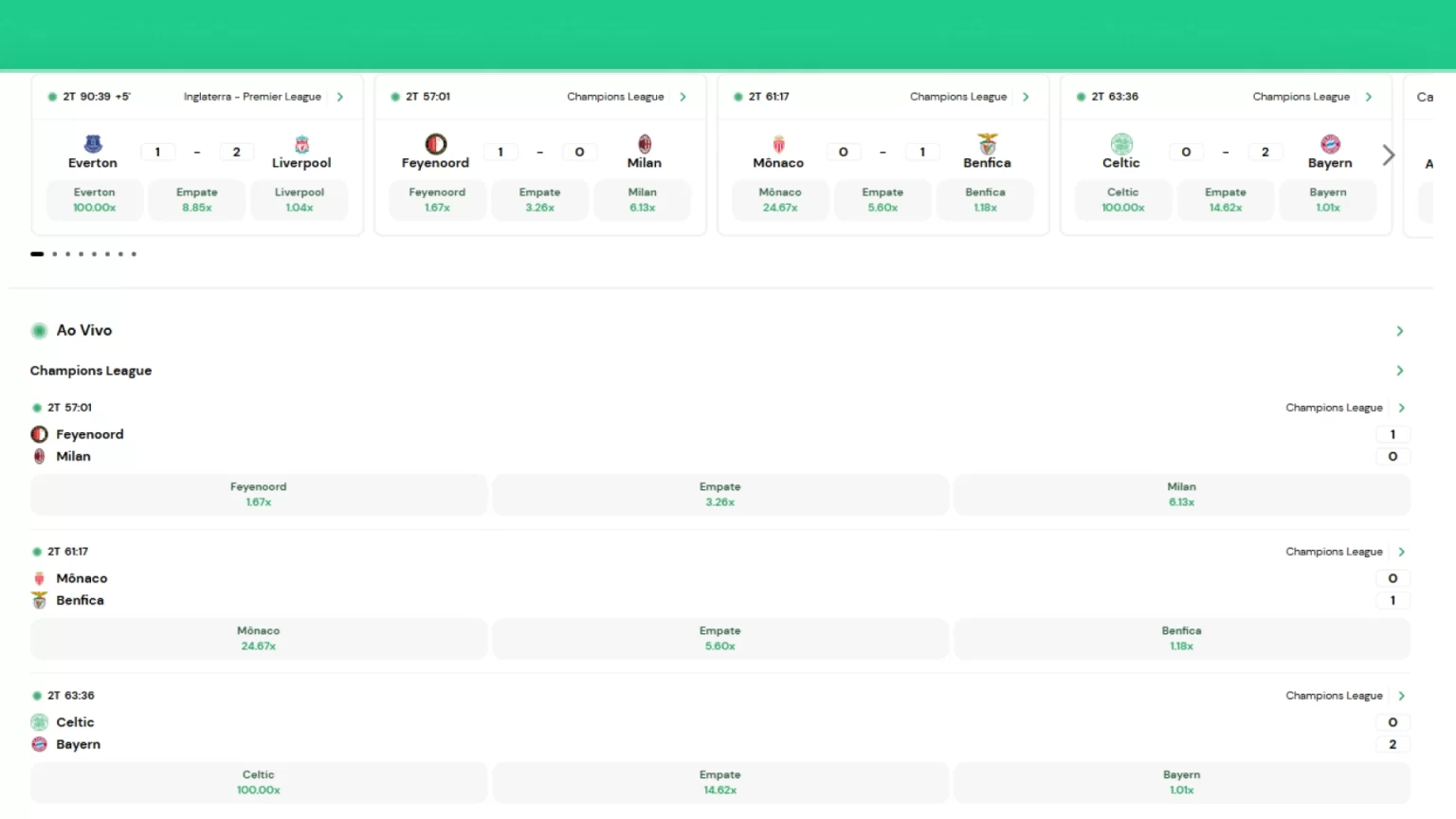This screenshot has height=819, width=1456.
Task: Select wide Mônaco 24.67x odds button
Action: coord(259,639)
